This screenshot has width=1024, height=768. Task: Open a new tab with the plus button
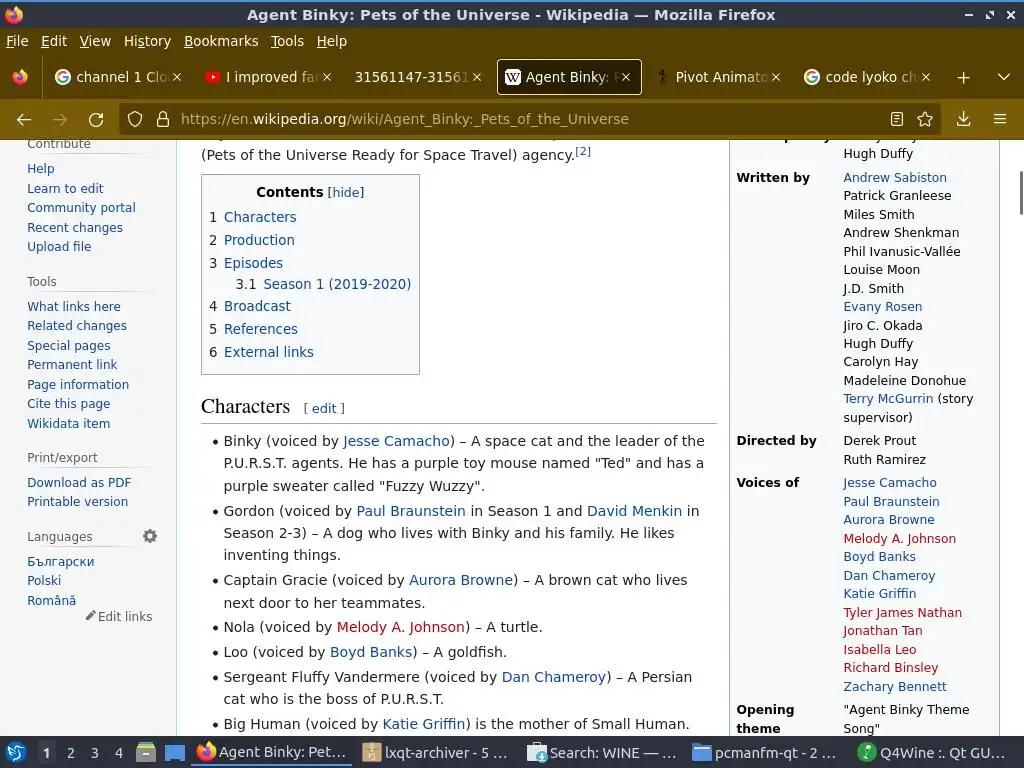963,77
